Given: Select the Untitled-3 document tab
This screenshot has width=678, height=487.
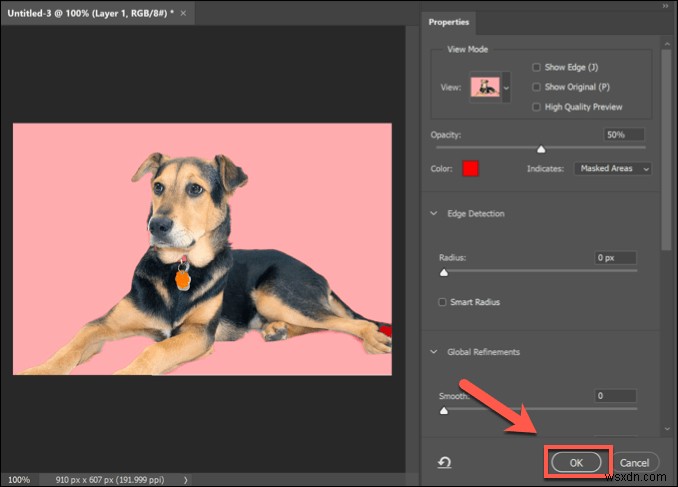Looking at the screenshot, I should pos(90,13).
